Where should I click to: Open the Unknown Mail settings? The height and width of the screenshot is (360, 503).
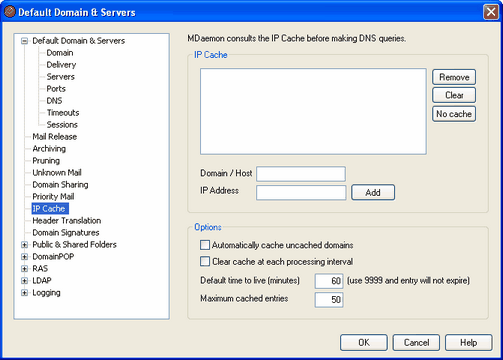pos(57,173)
